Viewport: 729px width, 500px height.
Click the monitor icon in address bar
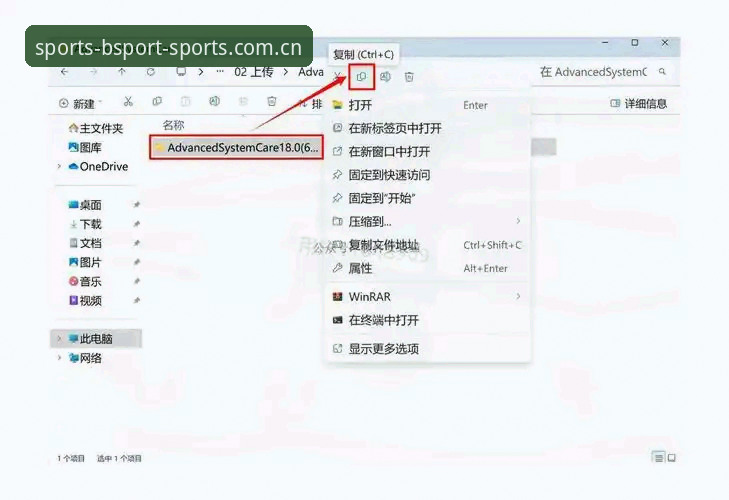(x=181, y=72)
